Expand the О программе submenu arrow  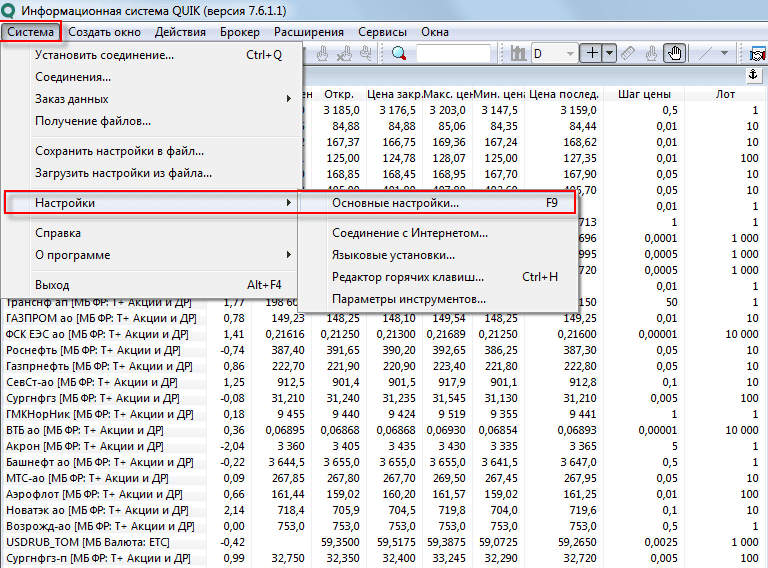point(288,255)
